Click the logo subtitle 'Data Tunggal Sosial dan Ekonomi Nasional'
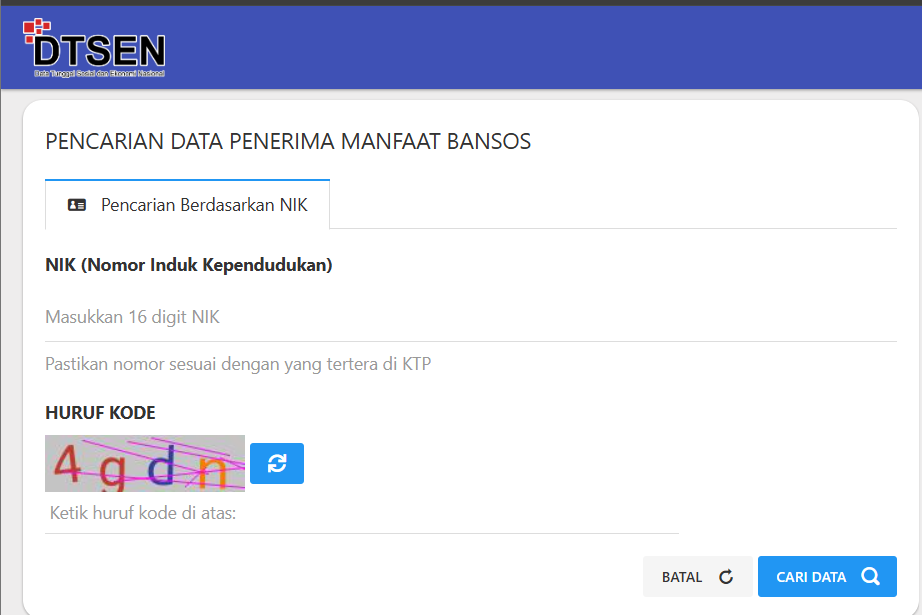This screenshot has width=922, height=615. pyautogui.click(x=99, y=73)
